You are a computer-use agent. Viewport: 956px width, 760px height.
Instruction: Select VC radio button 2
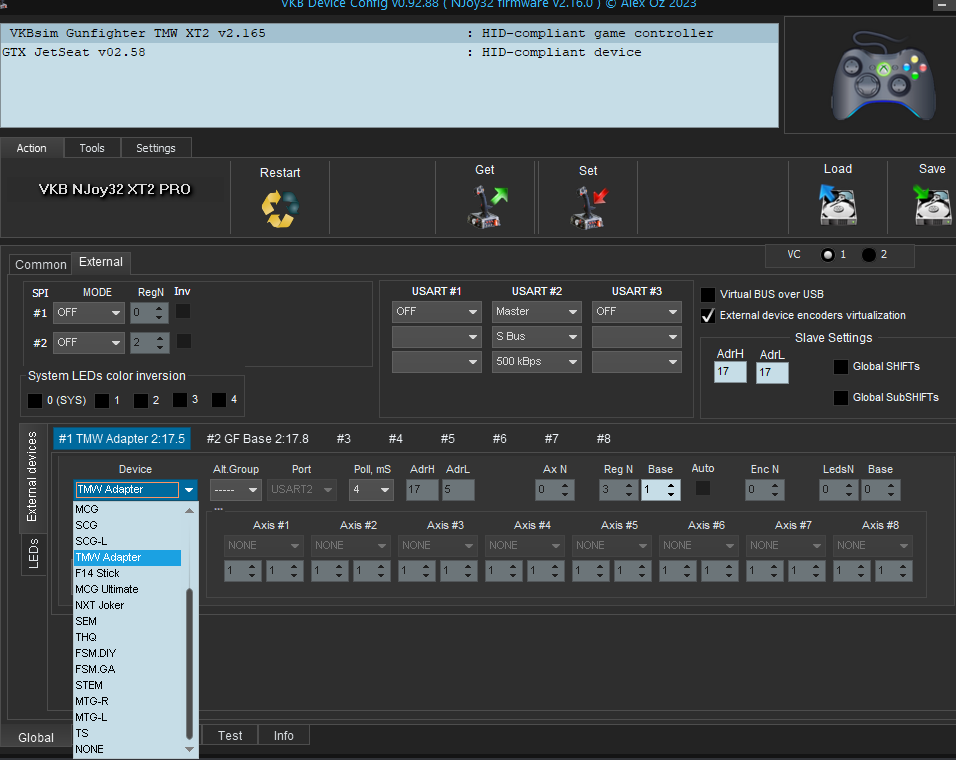pos(869,255)
